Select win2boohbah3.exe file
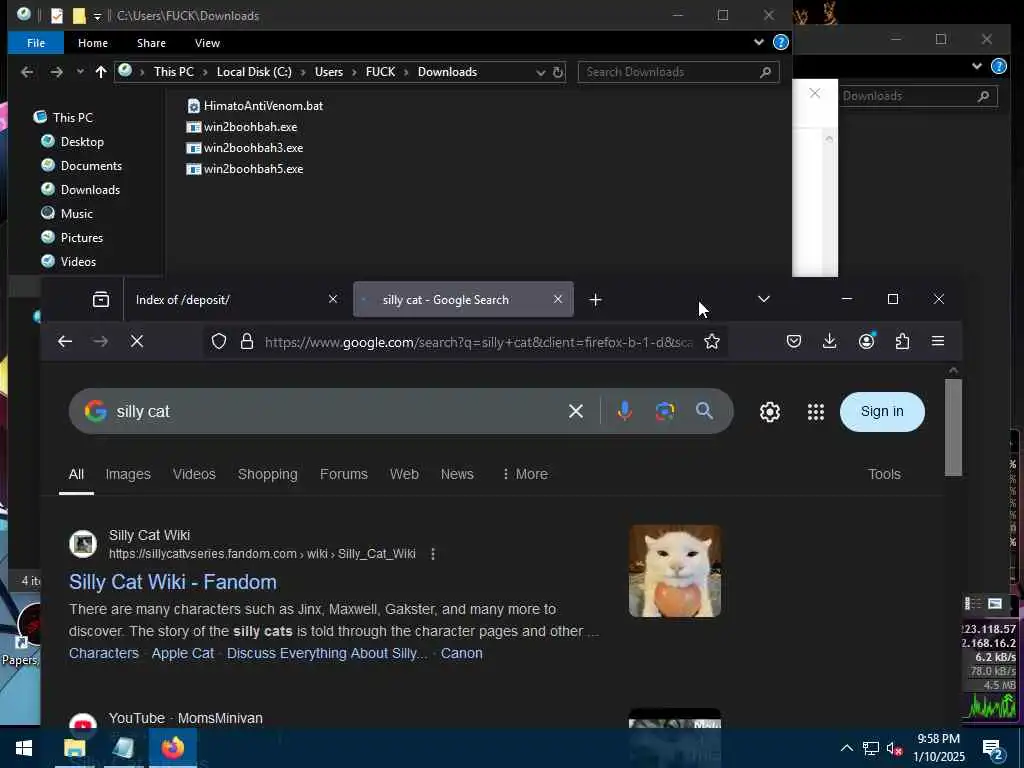Screen dimensions: 1024x768 (245, 148)
